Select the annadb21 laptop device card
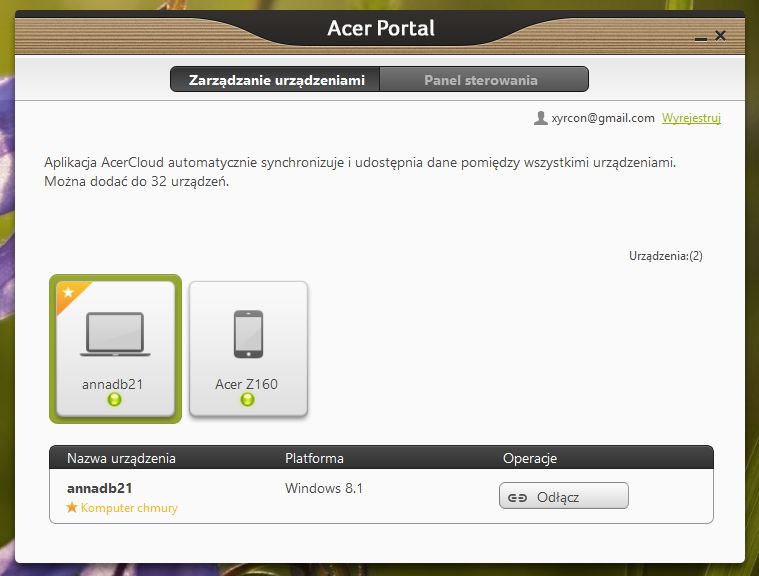This screenshot has width=759, height=576. (115, 349)
